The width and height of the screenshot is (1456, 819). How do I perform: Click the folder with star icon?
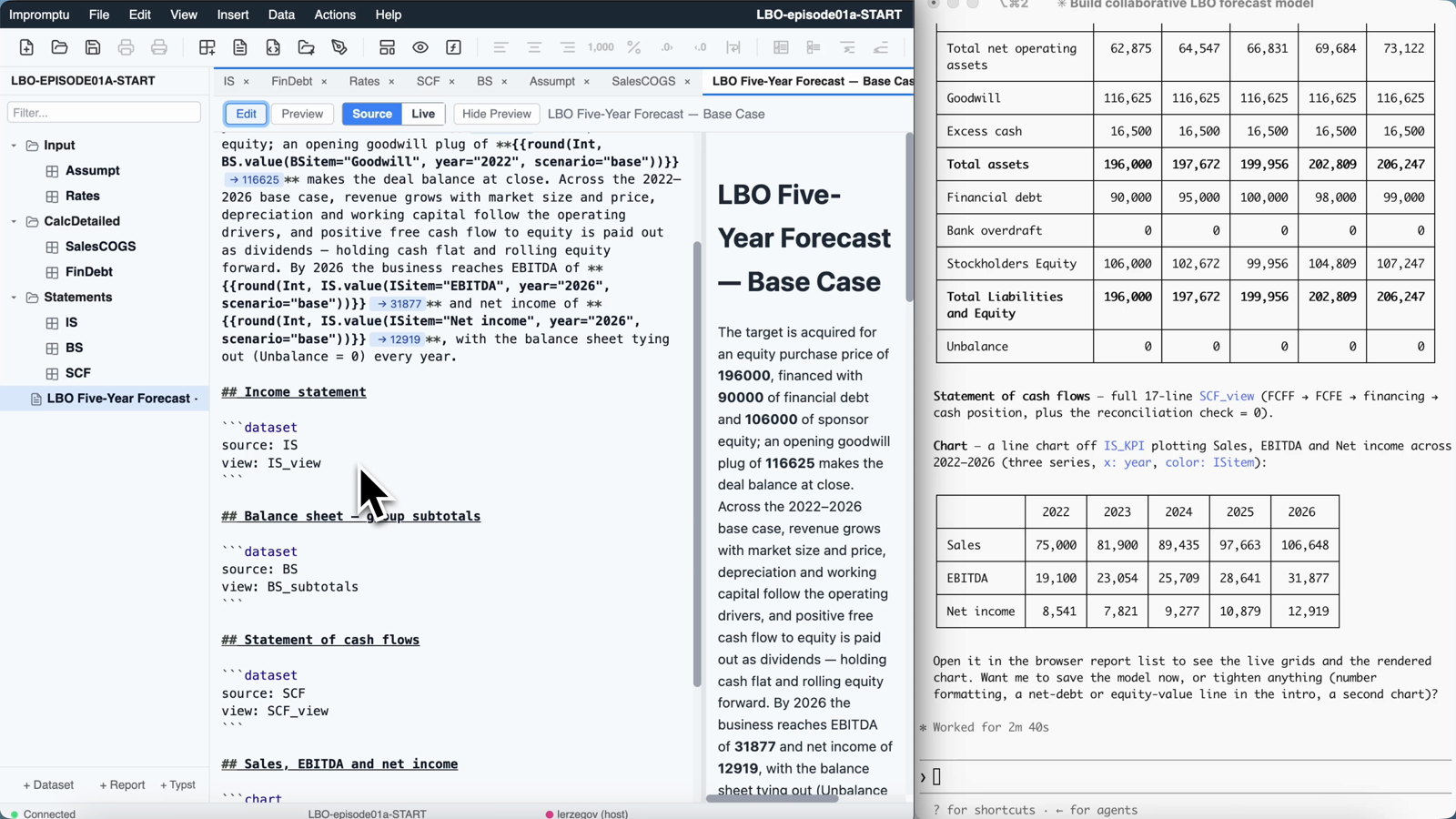point(307,47)
